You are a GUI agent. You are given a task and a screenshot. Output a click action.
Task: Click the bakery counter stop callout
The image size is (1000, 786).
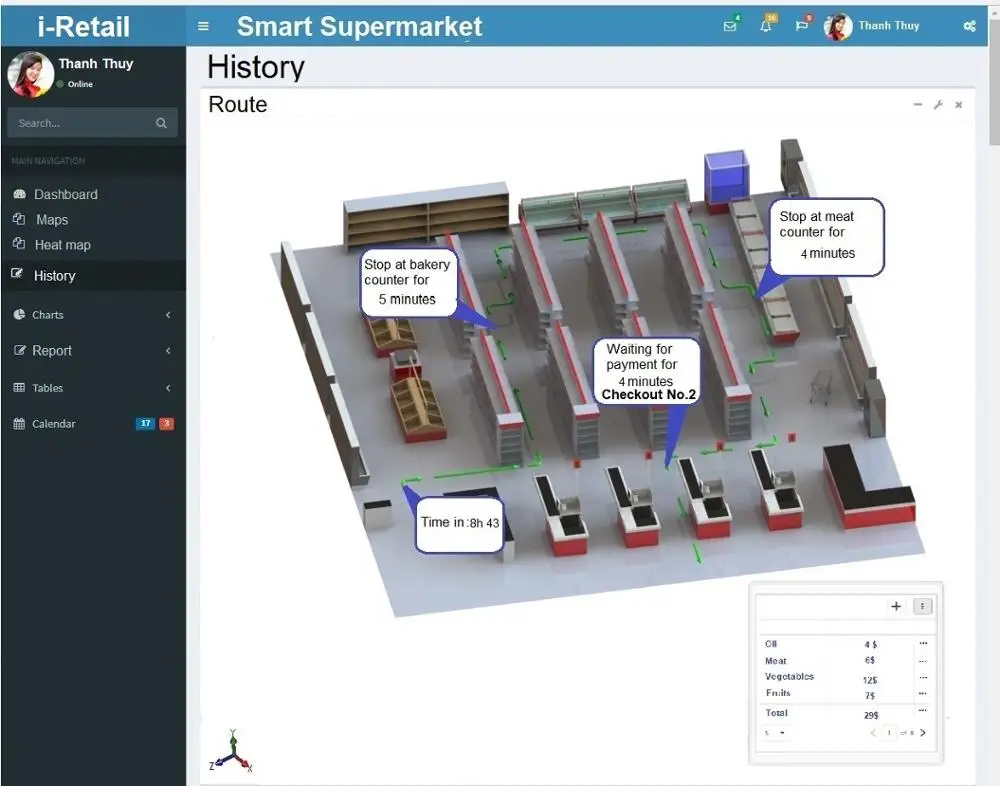click(x=408, y=282)
